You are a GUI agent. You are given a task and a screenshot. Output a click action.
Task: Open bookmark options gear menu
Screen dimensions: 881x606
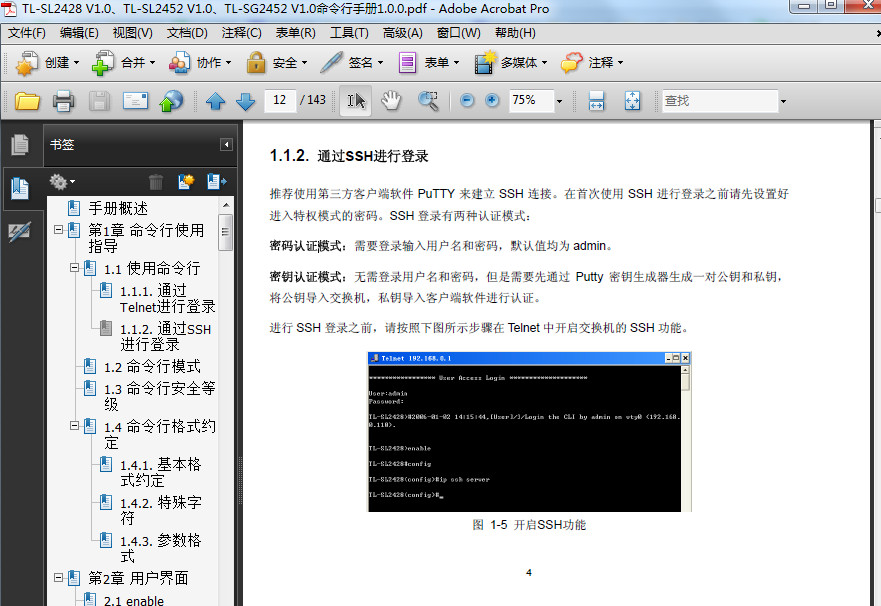point(62,181)
